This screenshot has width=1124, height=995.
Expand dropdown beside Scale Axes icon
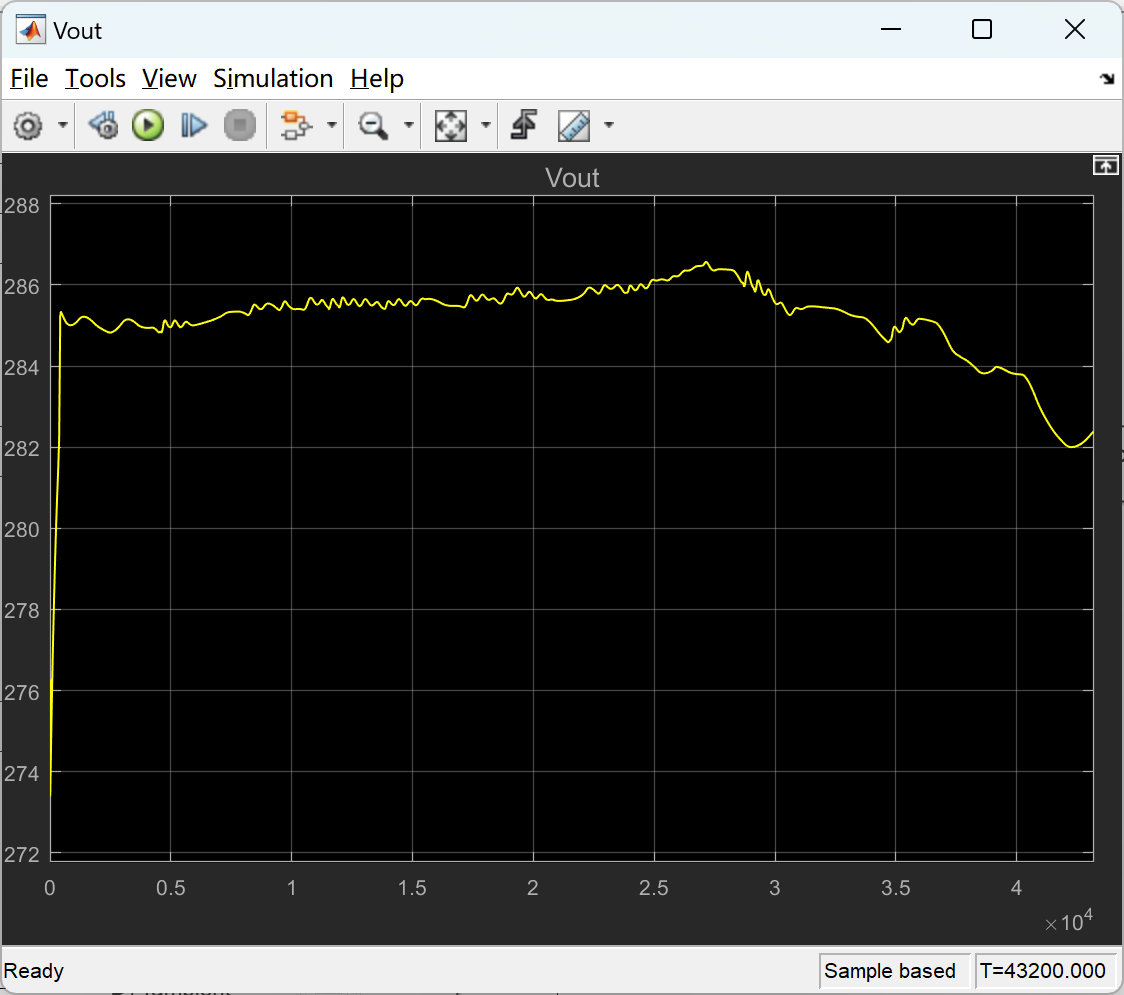click(486, 126)
